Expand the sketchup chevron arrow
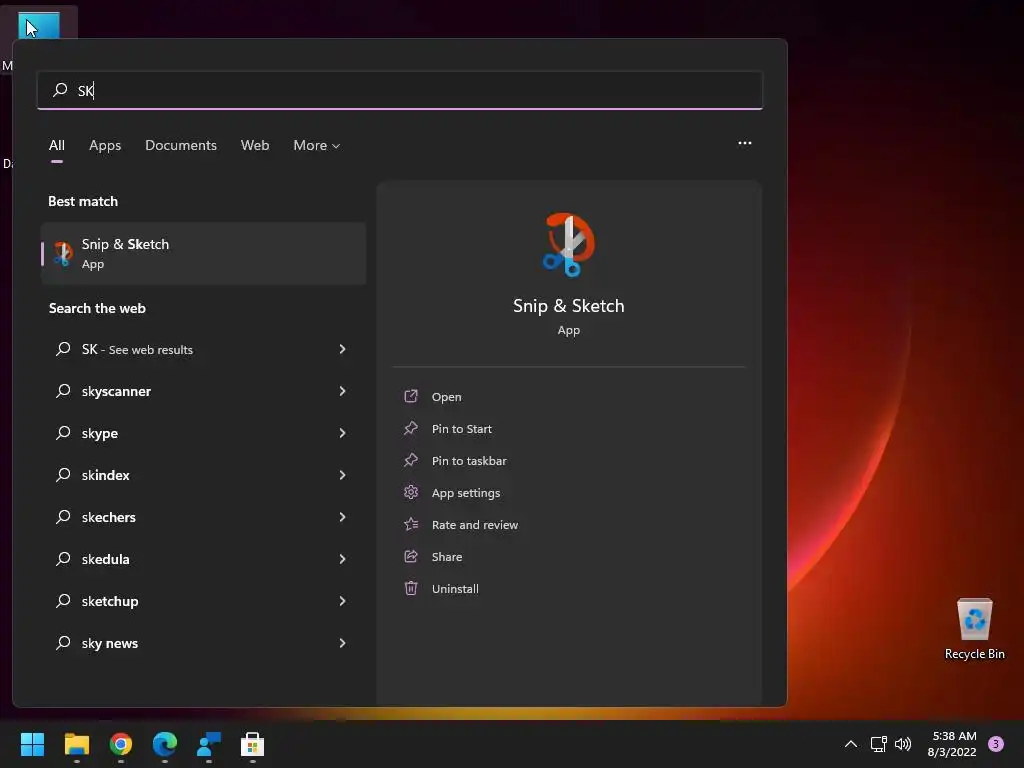 tap(342, 601)
